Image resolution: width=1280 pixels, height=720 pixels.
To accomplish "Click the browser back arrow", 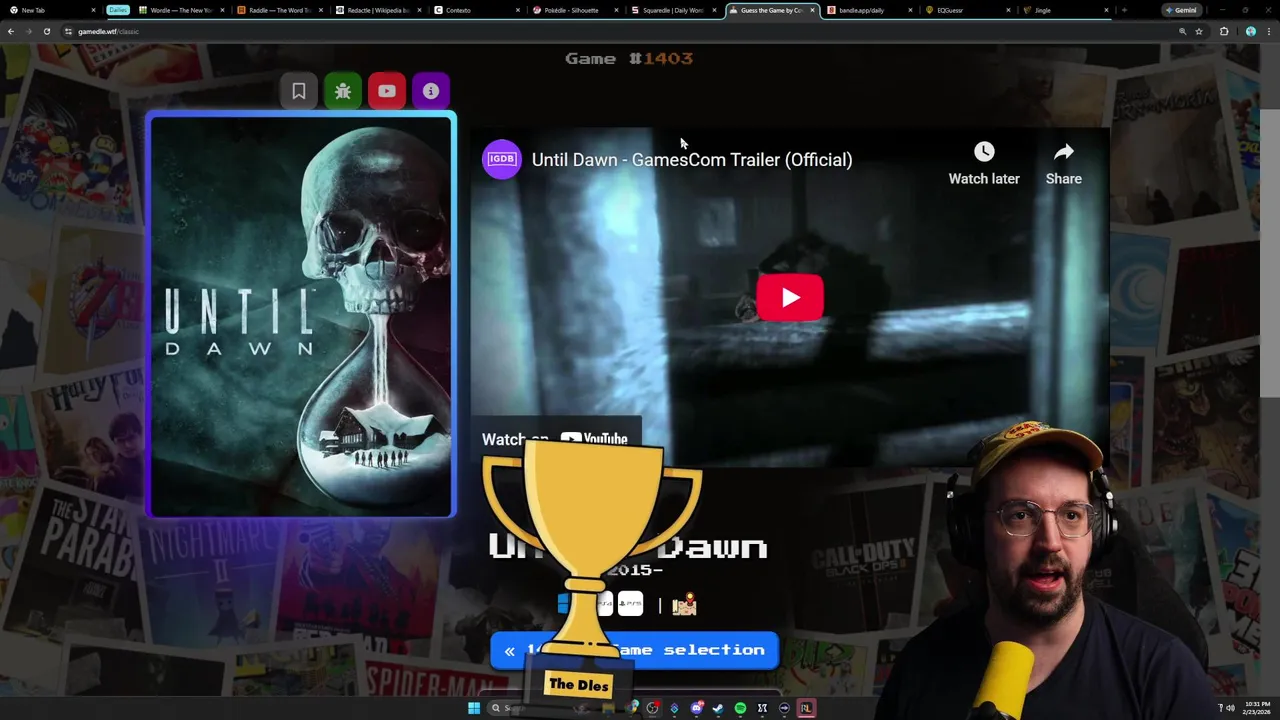I will (x=10, y=31).
